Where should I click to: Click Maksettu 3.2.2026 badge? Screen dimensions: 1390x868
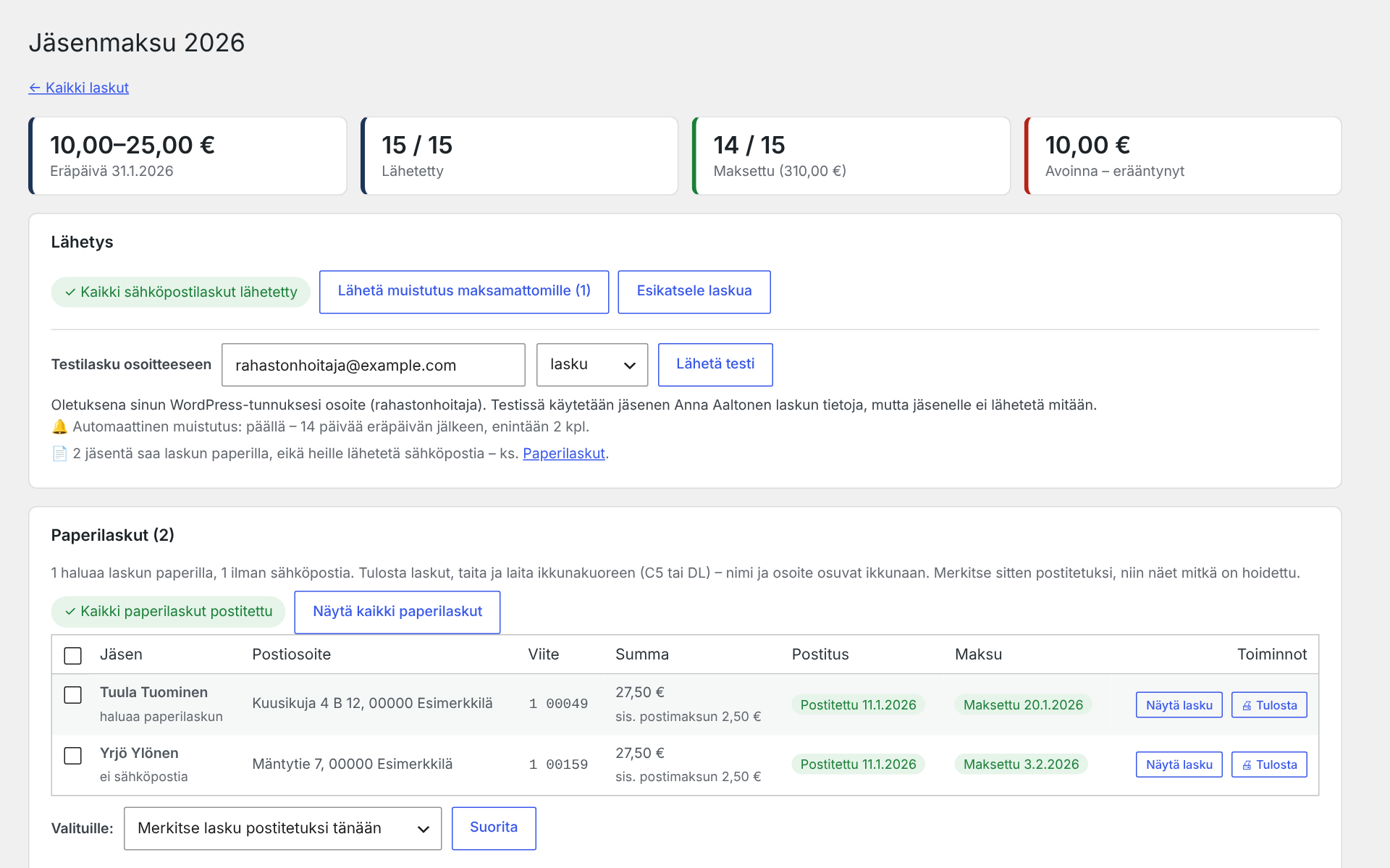coord(1021,764)
